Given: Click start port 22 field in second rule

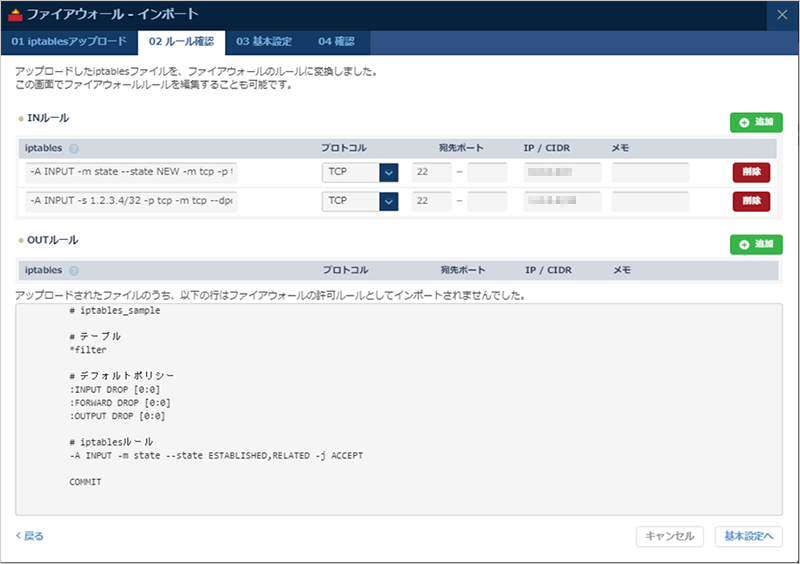Looking at the screenshot, I should coord(432,201).
